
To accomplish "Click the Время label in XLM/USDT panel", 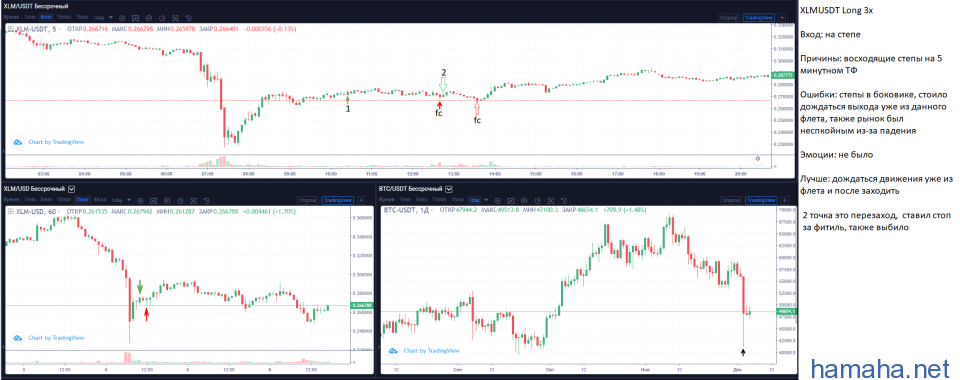I will [11, 17].
